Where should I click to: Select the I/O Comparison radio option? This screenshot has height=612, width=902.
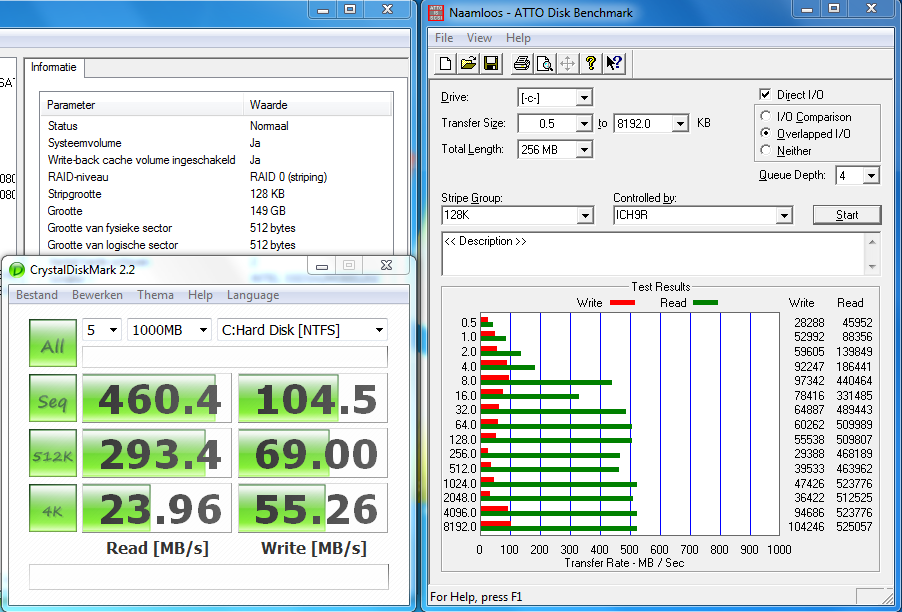(x=765, y=116)
